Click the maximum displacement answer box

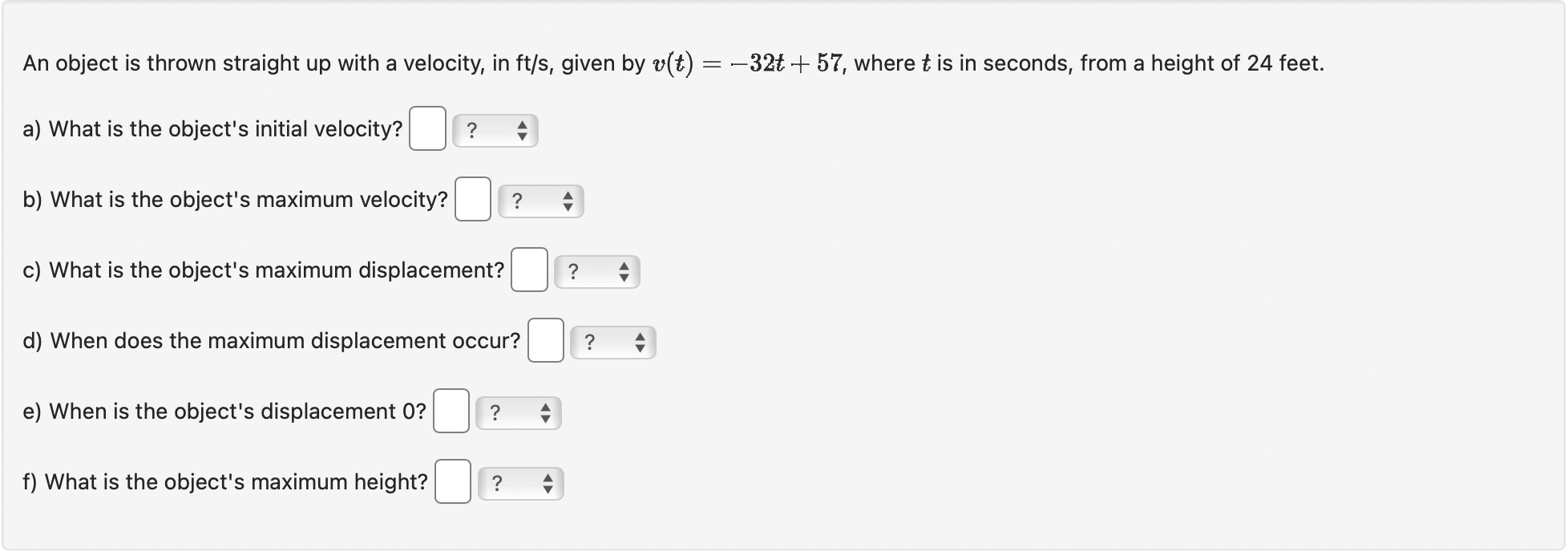pyautogui.click(x=529, y=270)
